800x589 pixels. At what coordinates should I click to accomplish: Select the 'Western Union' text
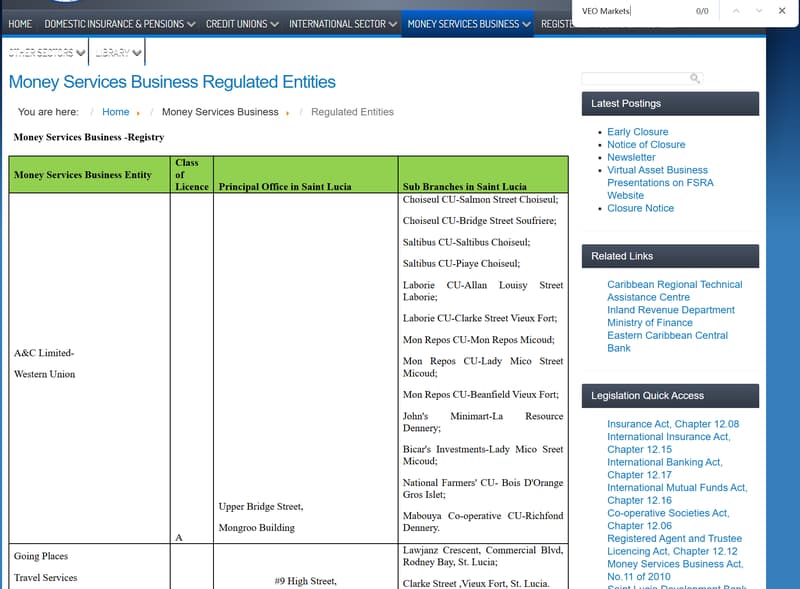pos(44,374)
